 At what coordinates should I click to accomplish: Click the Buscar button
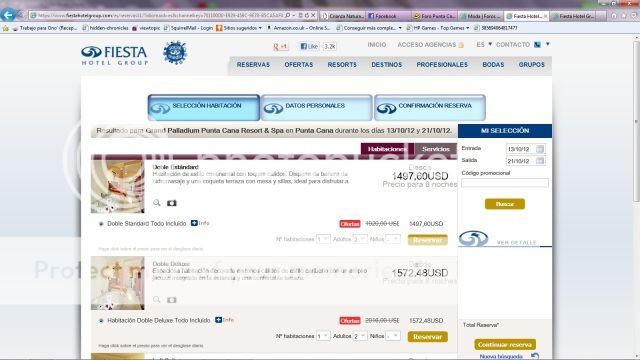(x=504, y=204)
